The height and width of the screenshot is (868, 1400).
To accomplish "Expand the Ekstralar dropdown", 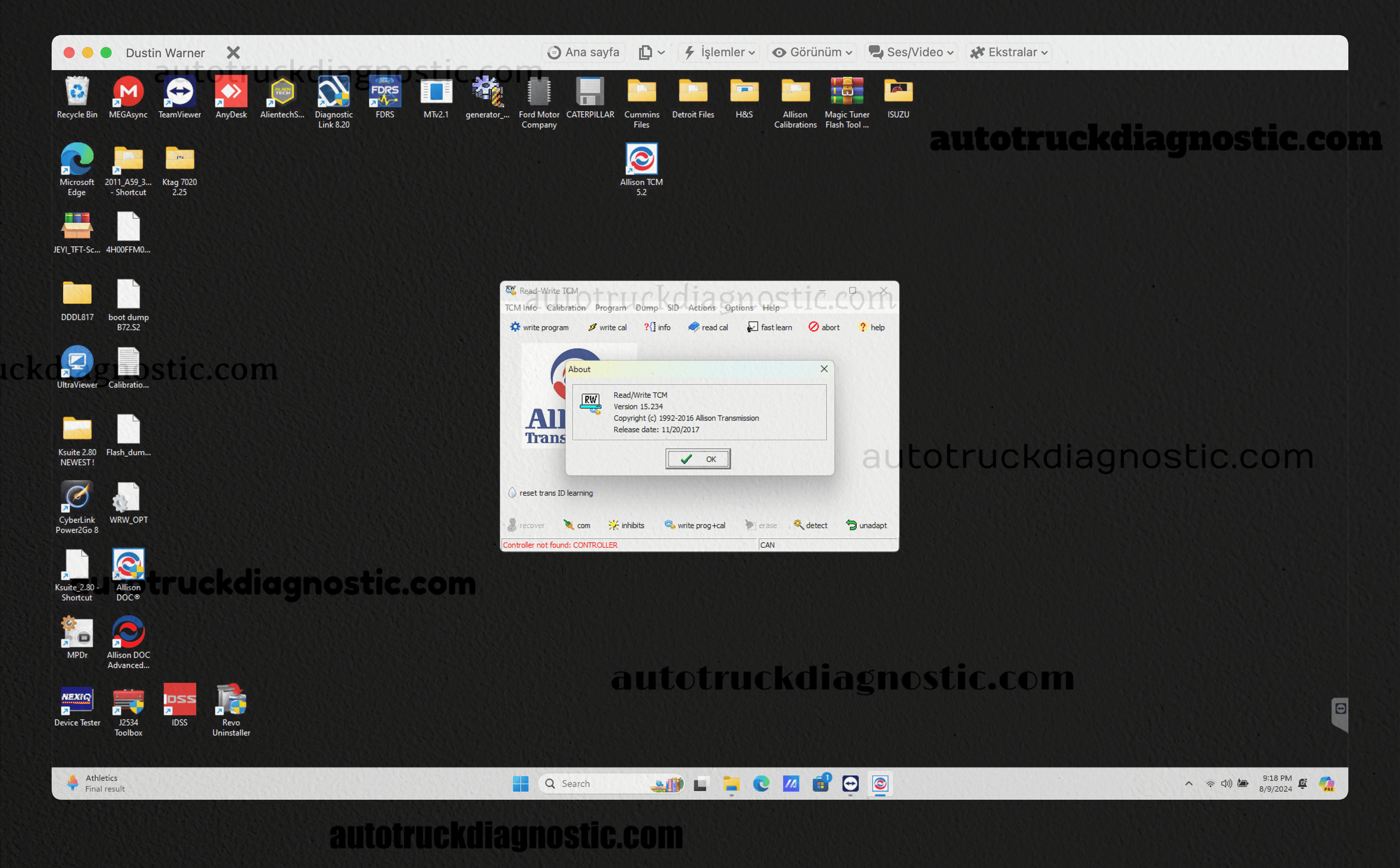I will point(1008,52).
